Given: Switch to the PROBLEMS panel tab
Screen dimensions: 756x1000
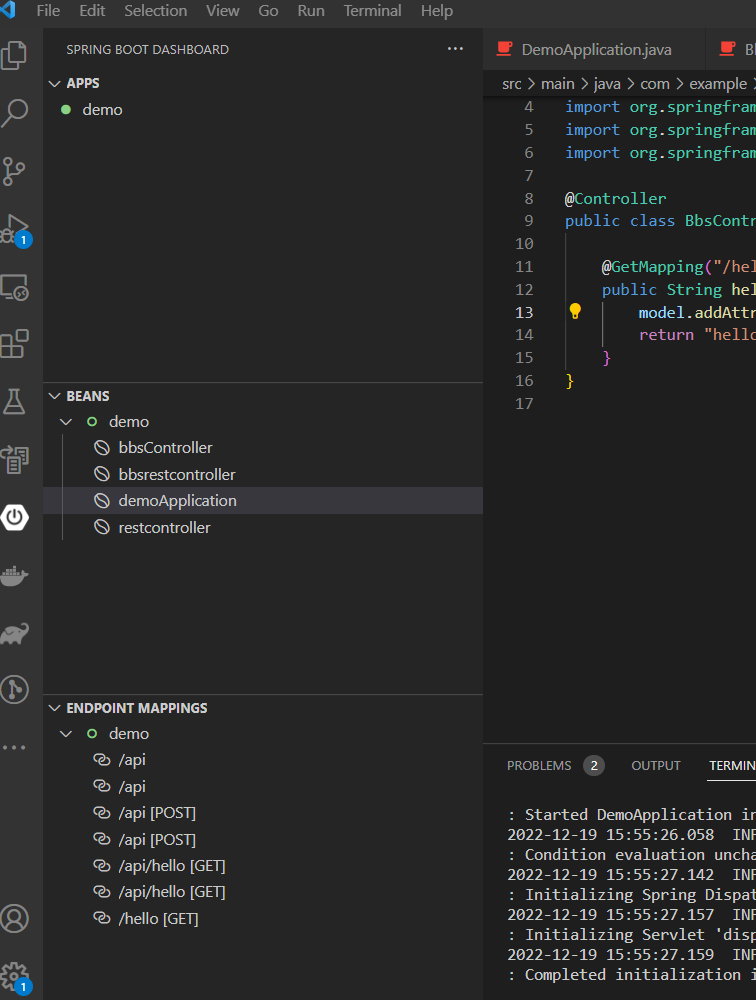Looking at the screenshot, I should (538, 765).
